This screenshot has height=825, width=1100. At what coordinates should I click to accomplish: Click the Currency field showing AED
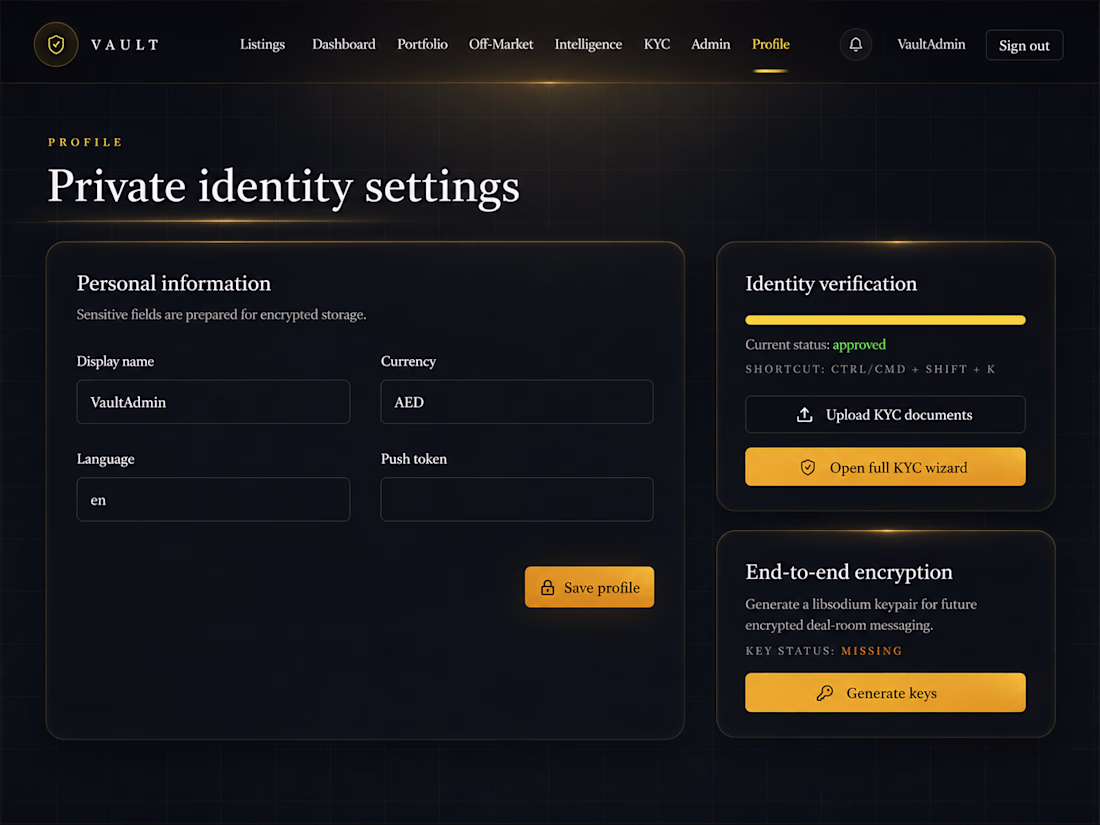[x=516, y=402]
